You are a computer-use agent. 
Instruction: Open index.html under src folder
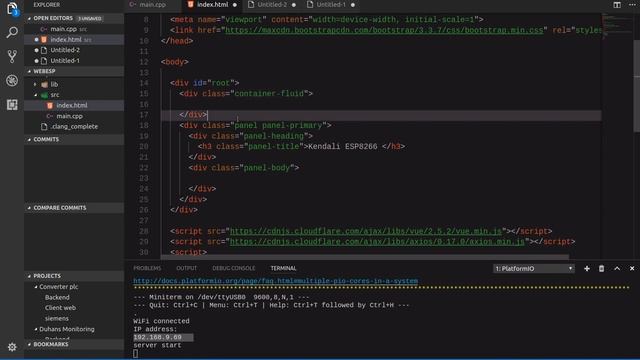[74, 105]
